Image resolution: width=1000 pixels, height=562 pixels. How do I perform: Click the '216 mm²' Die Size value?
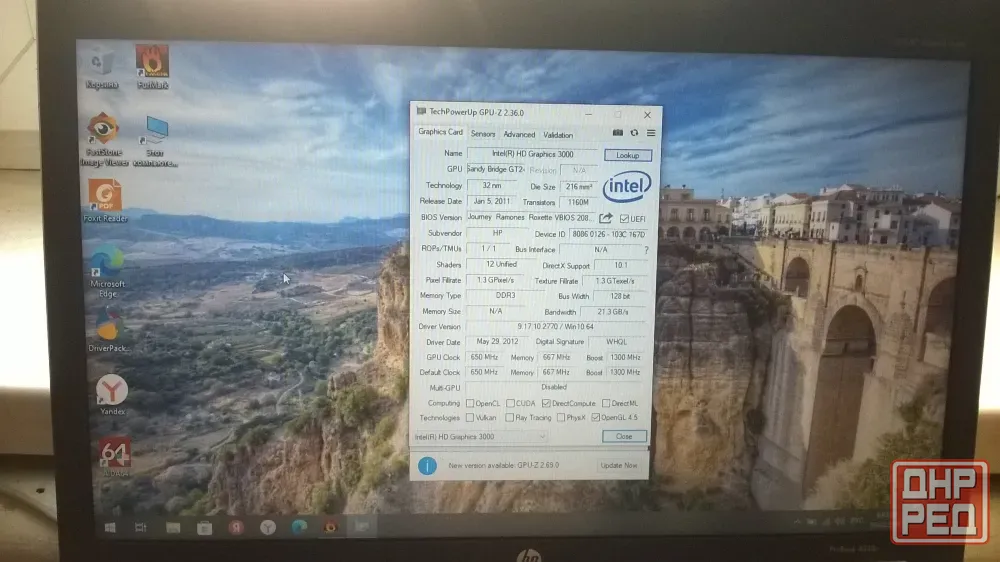pos(578,186)
